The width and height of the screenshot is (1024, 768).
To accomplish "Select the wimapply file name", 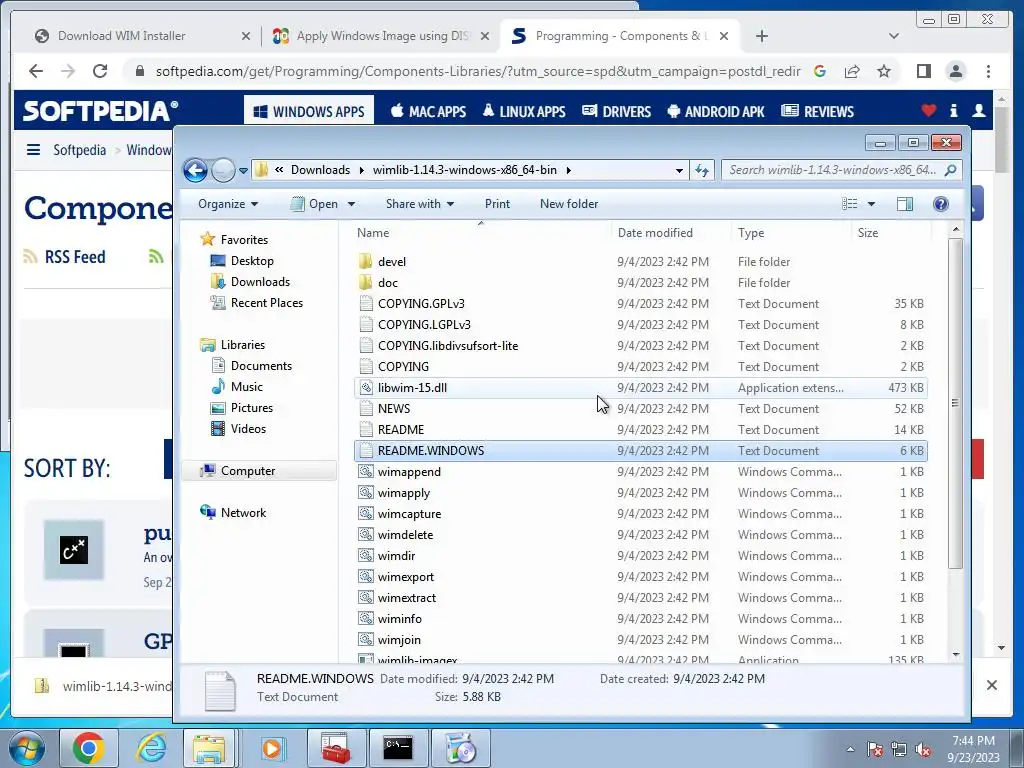I will [x=404, y=492].
